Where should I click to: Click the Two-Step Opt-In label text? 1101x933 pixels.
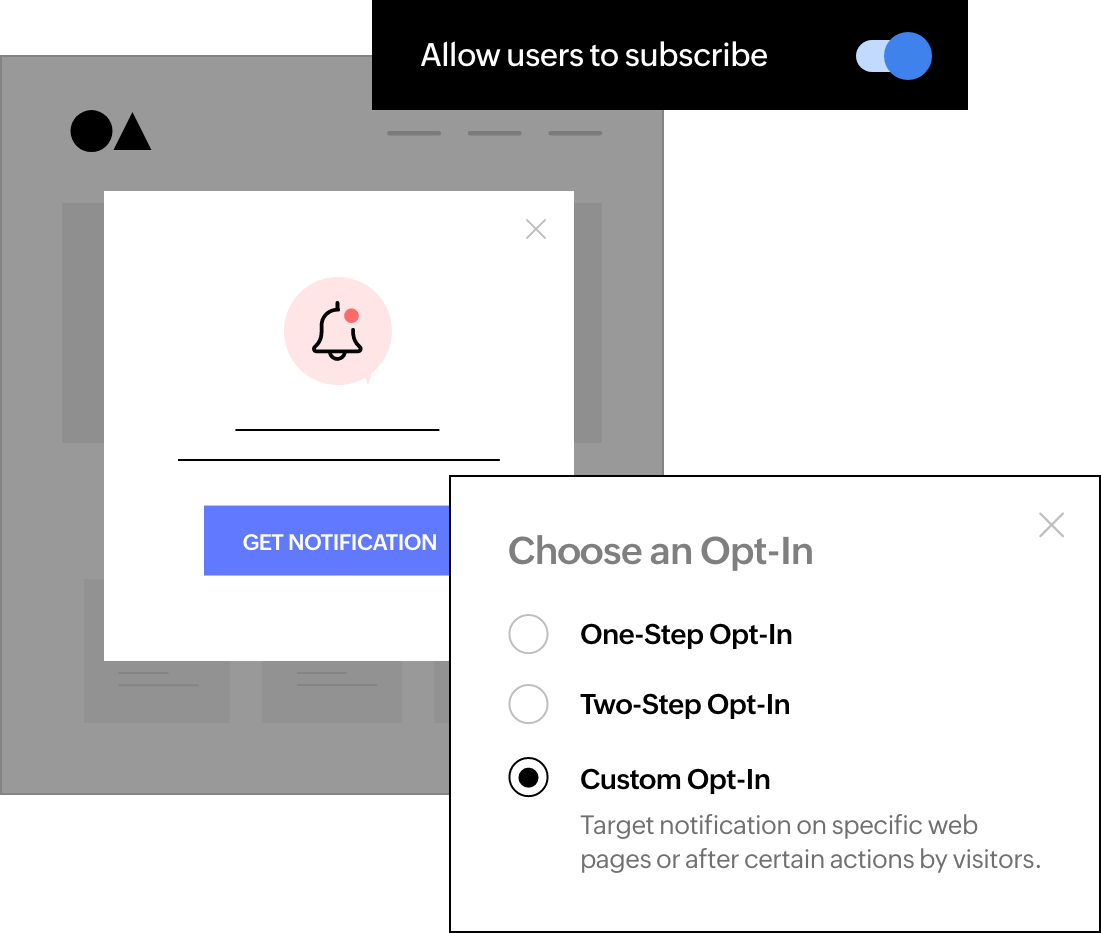685,705
